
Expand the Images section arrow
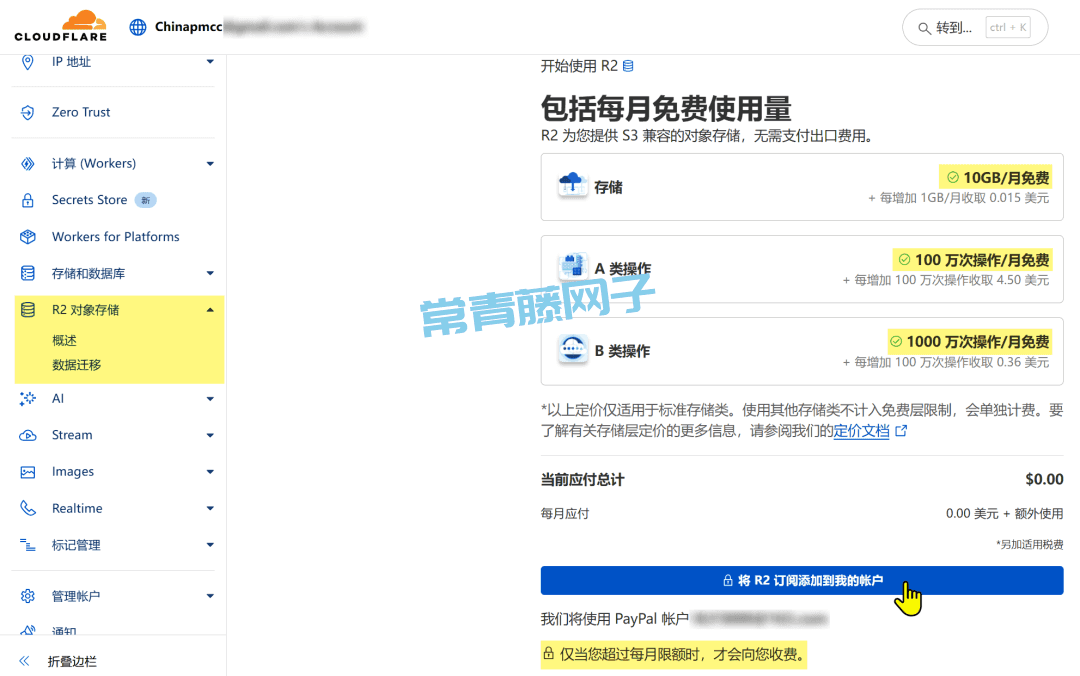(210, 472)
